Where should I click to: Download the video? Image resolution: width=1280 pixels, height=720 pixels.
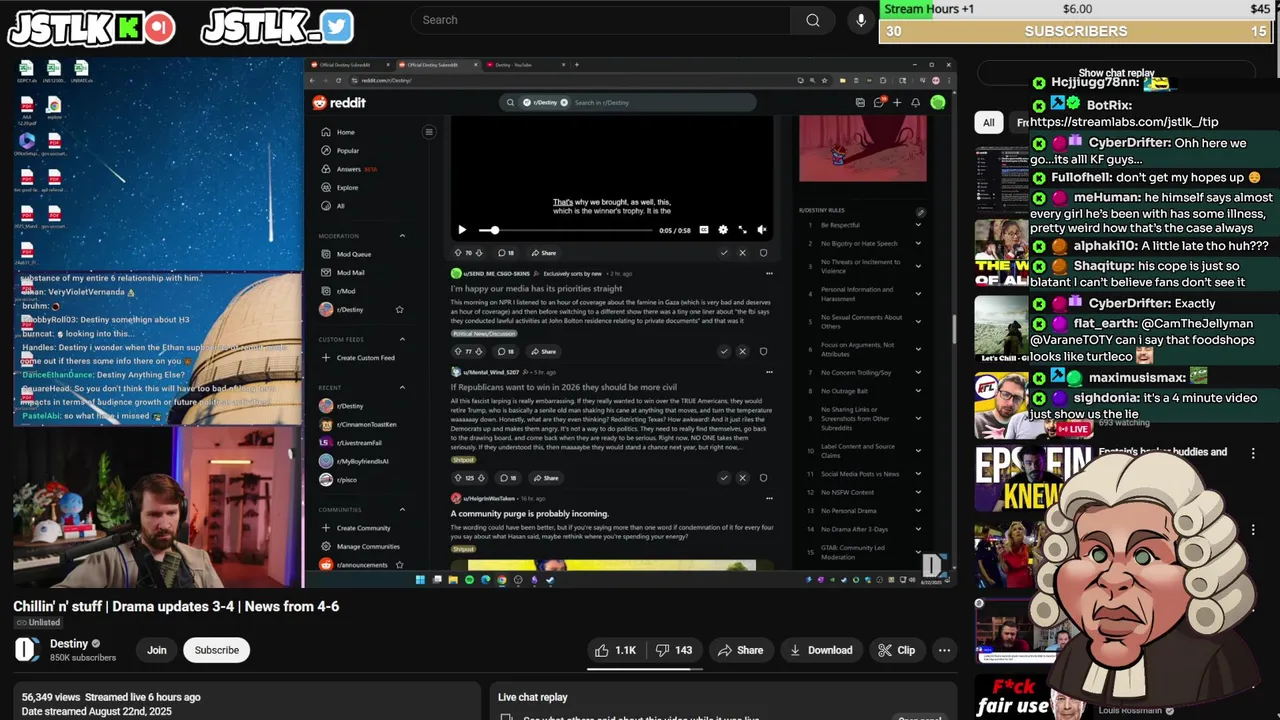tap(821, 650)
